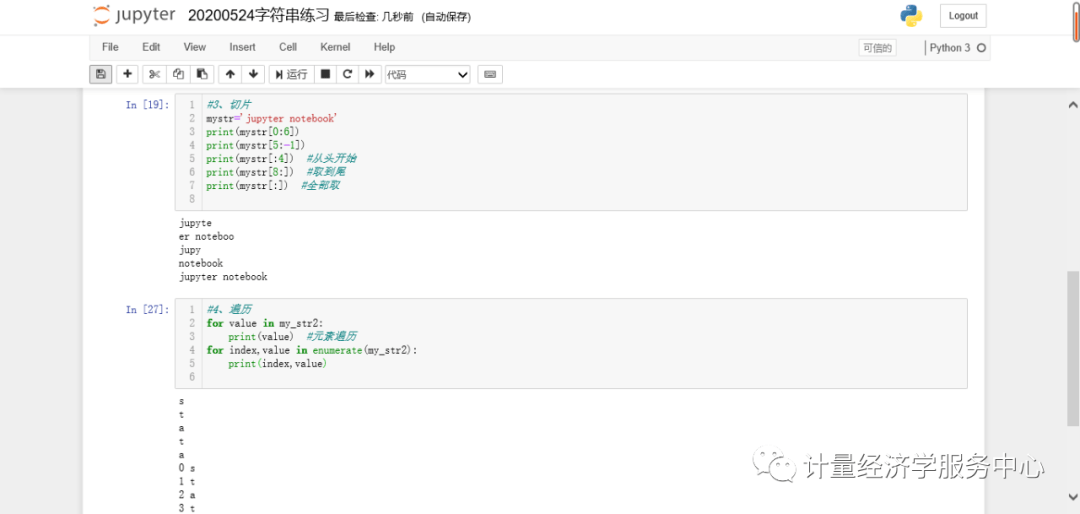Move selected cell down arrow

(253, 74)
